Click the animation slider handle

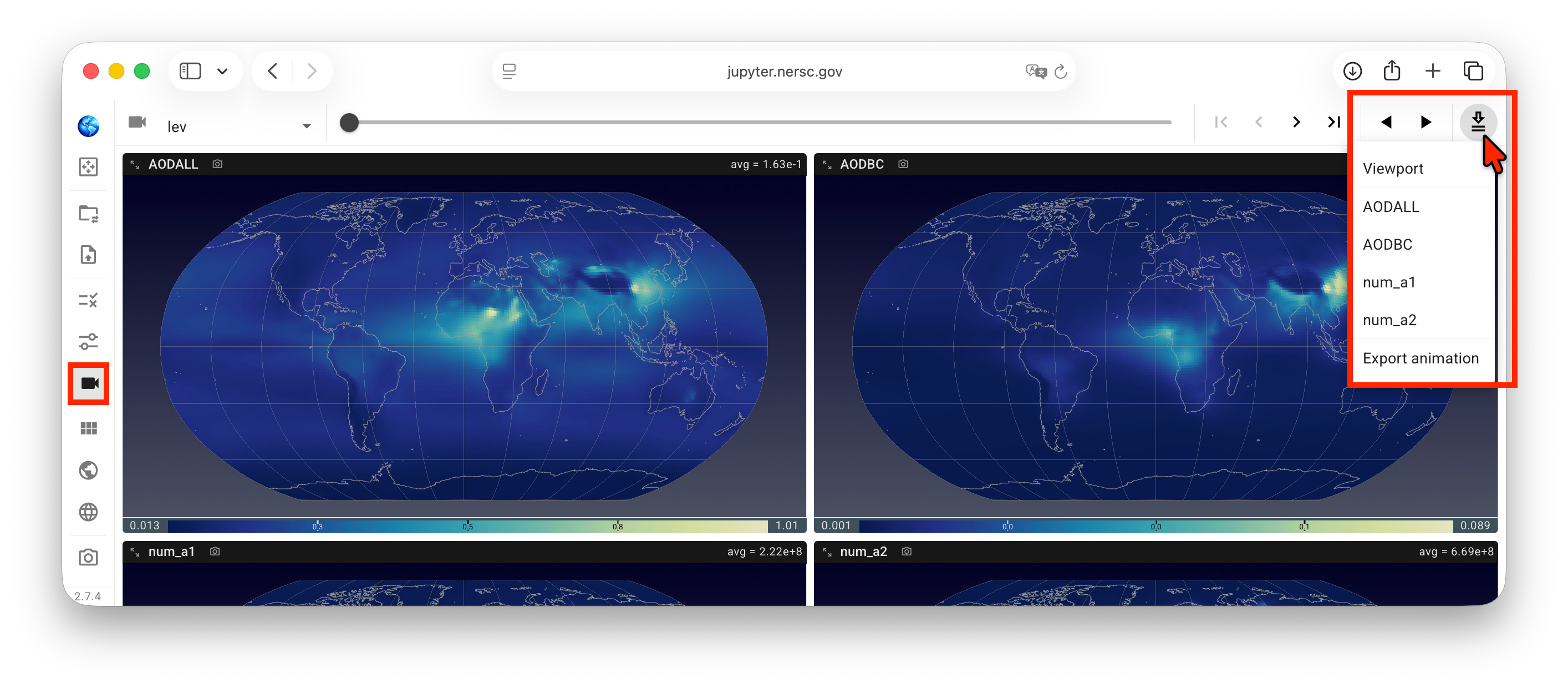pos(349,123)
